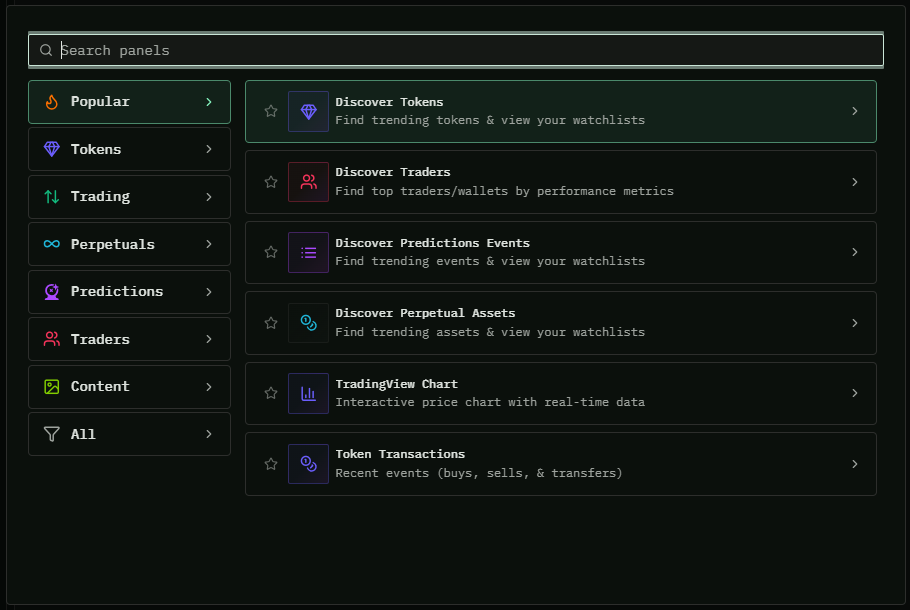910x610 pixels.
Task: Switch to the Trading category
Action: [129, 197]
